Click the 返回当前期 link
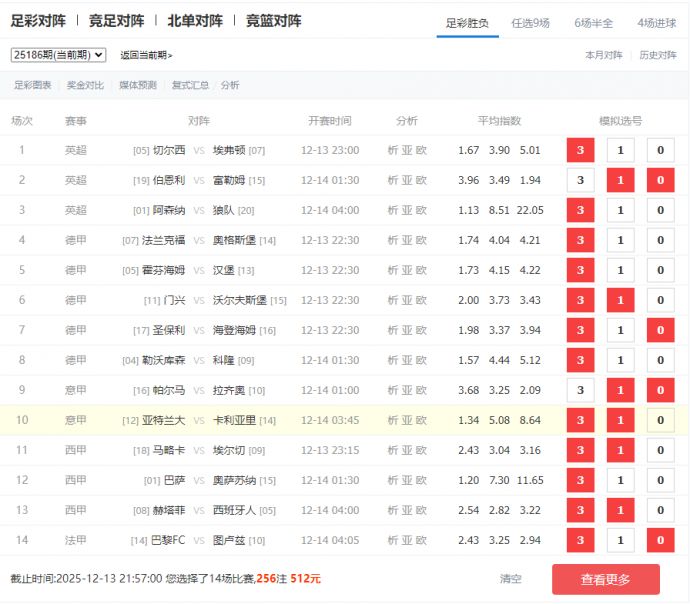The image size is (690, 604). 146,55
